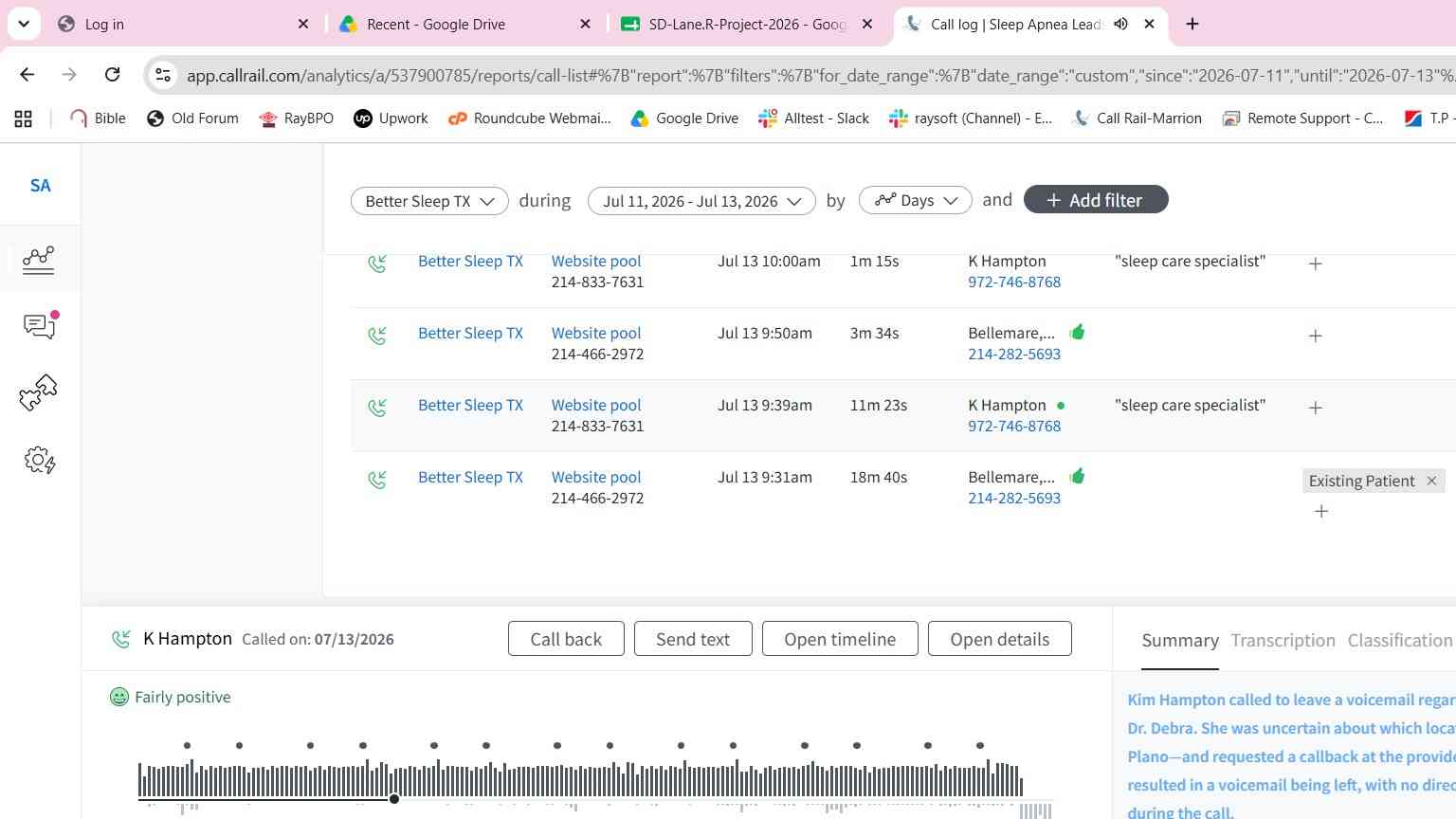Click the audio waveform playhead marker
The width and height of the screenshot is (1456, 819).
(x=393, y=799)
